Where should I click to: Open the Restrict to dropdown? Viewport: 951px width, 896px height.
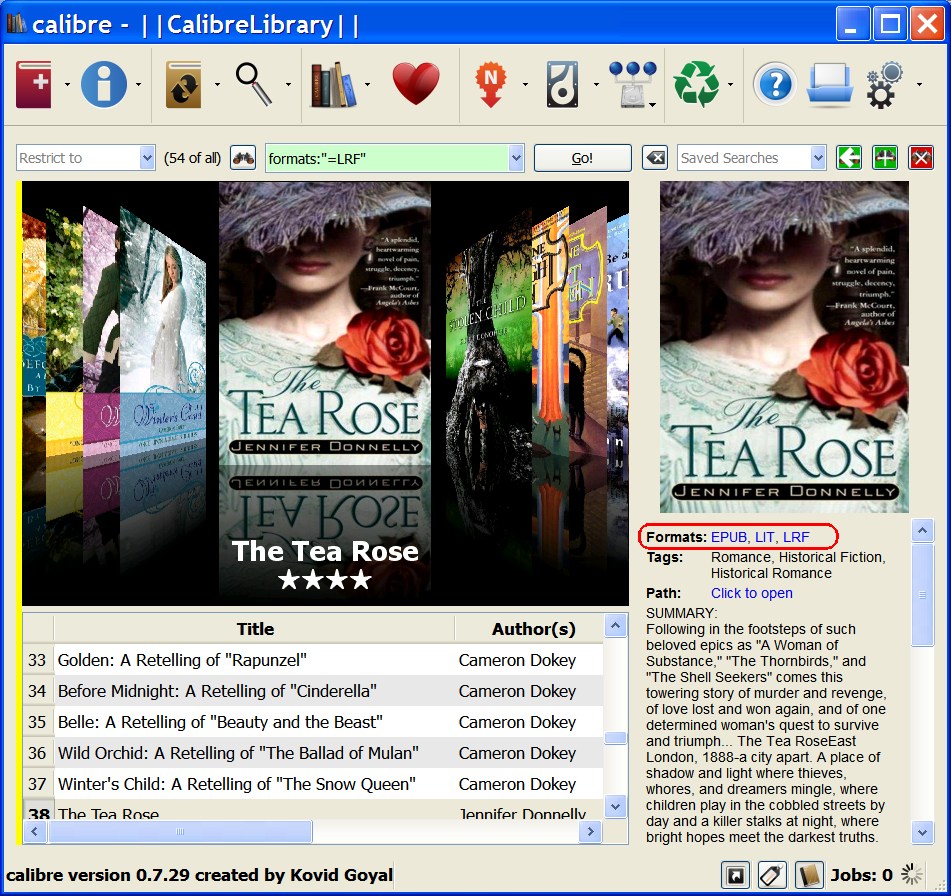click(x=86, y=158)
